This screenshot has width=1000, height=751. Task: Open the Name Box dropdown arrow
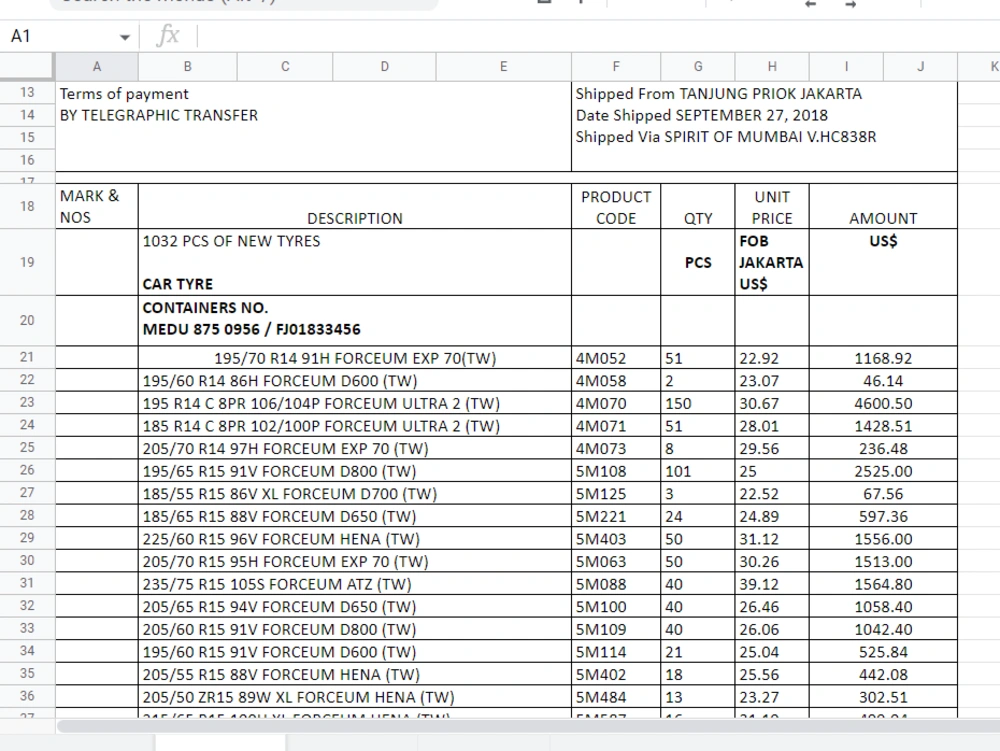(x=124, y=37)
